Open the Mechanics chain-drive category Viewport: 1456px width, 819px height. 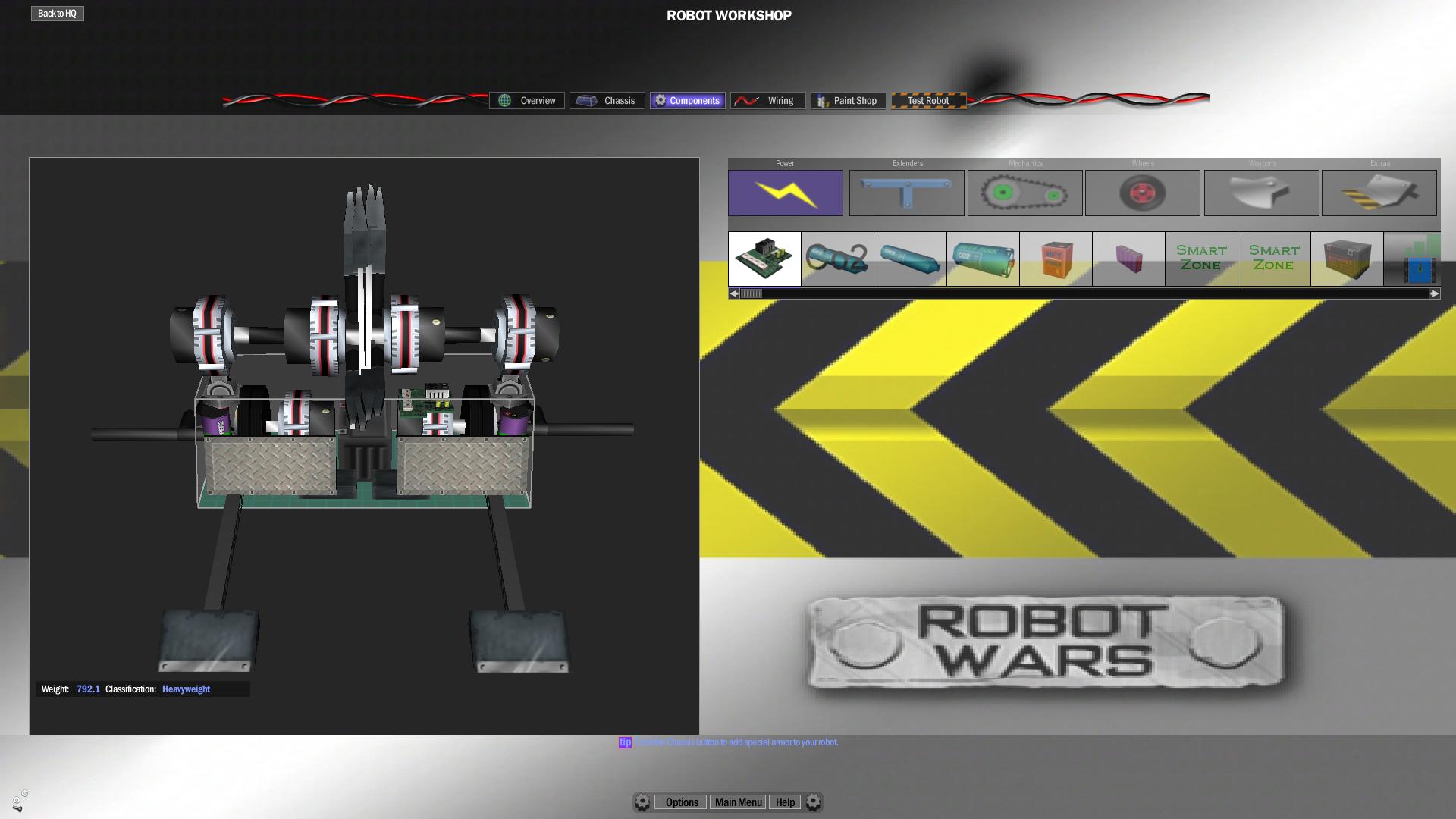[1025, 193]
